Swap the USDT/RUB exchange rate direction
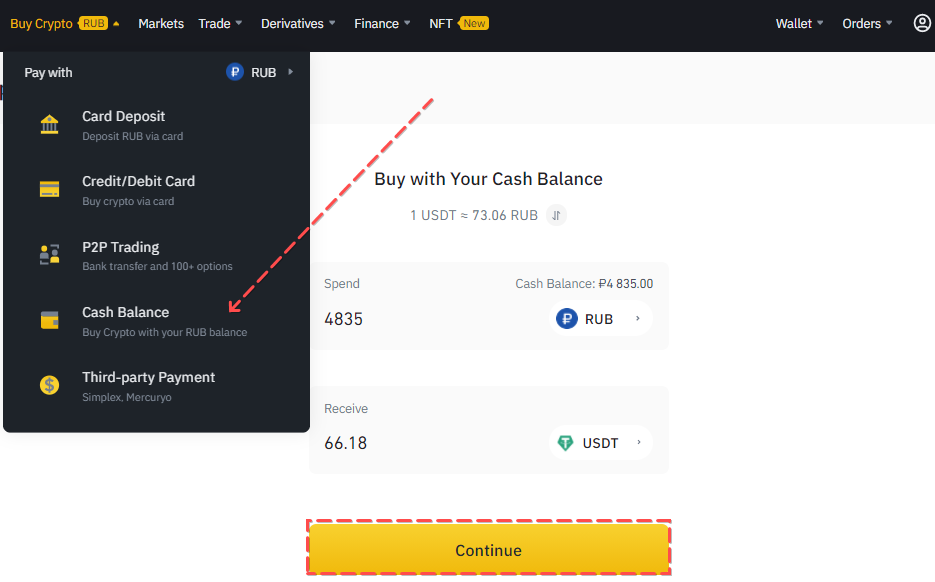 557,215
